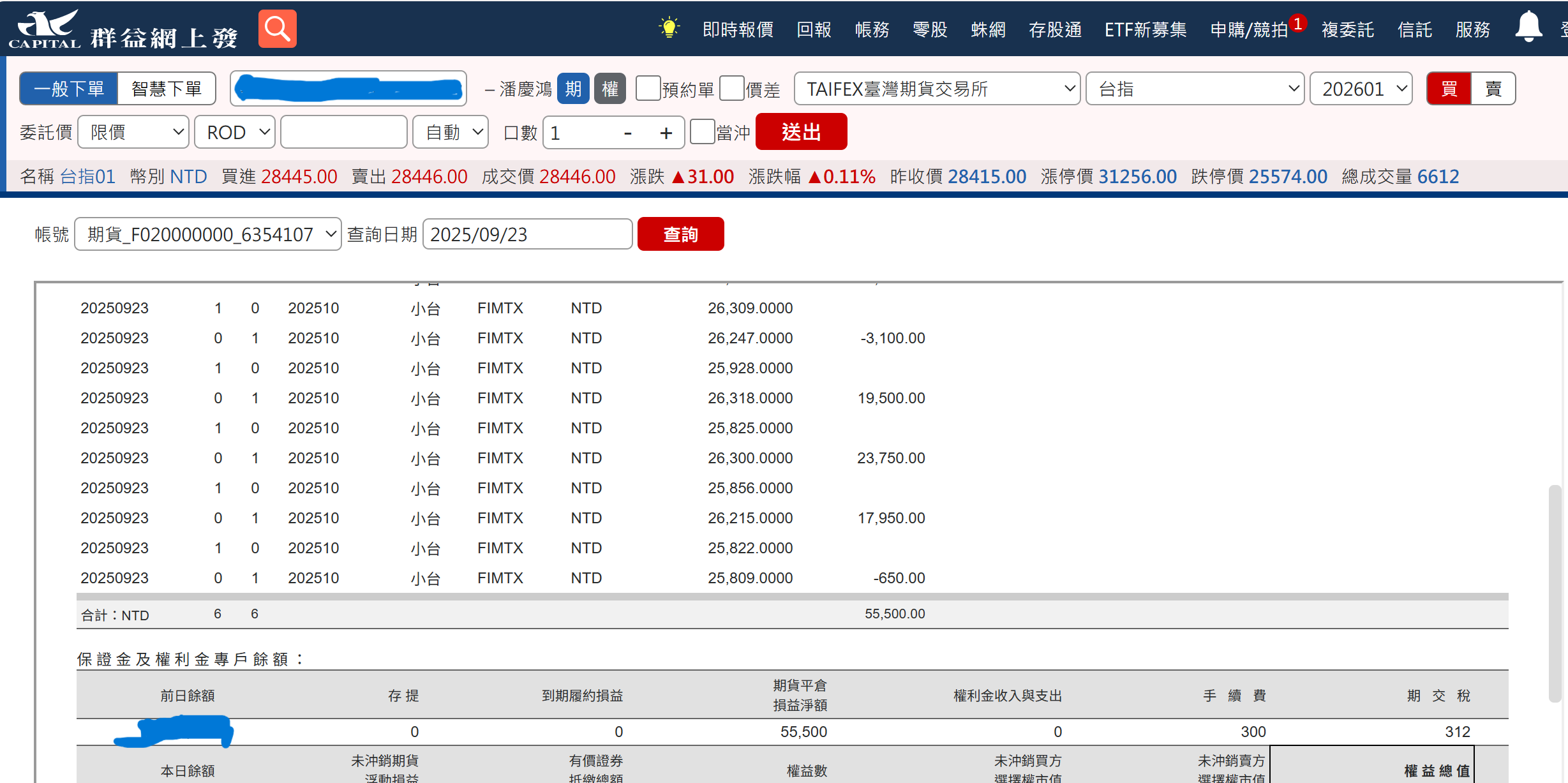Increase lot quantity with plus icon
1568x783 pixels.
pyautogui.click(x=666, y=133)
